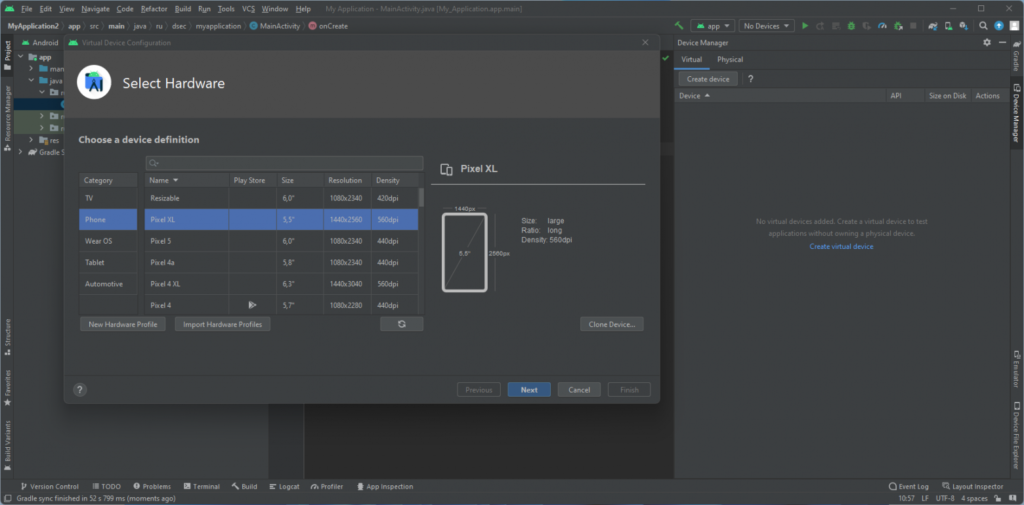Start debugging with the green bug icon
Screen dimensions: 1024x505
pyautogui.click(x=851, y=26)
